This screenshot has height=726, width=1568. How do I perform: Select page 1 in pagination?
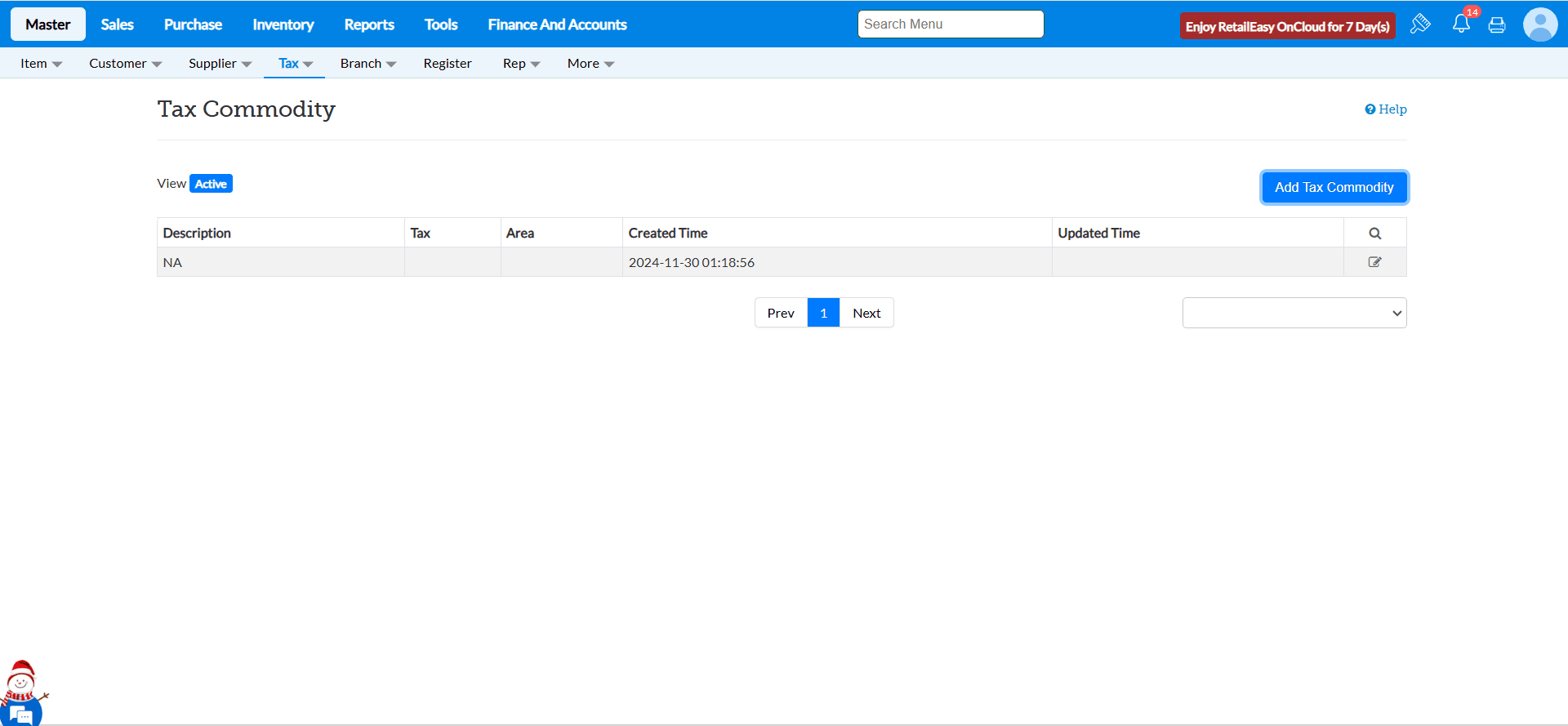[x=823, y=313]
